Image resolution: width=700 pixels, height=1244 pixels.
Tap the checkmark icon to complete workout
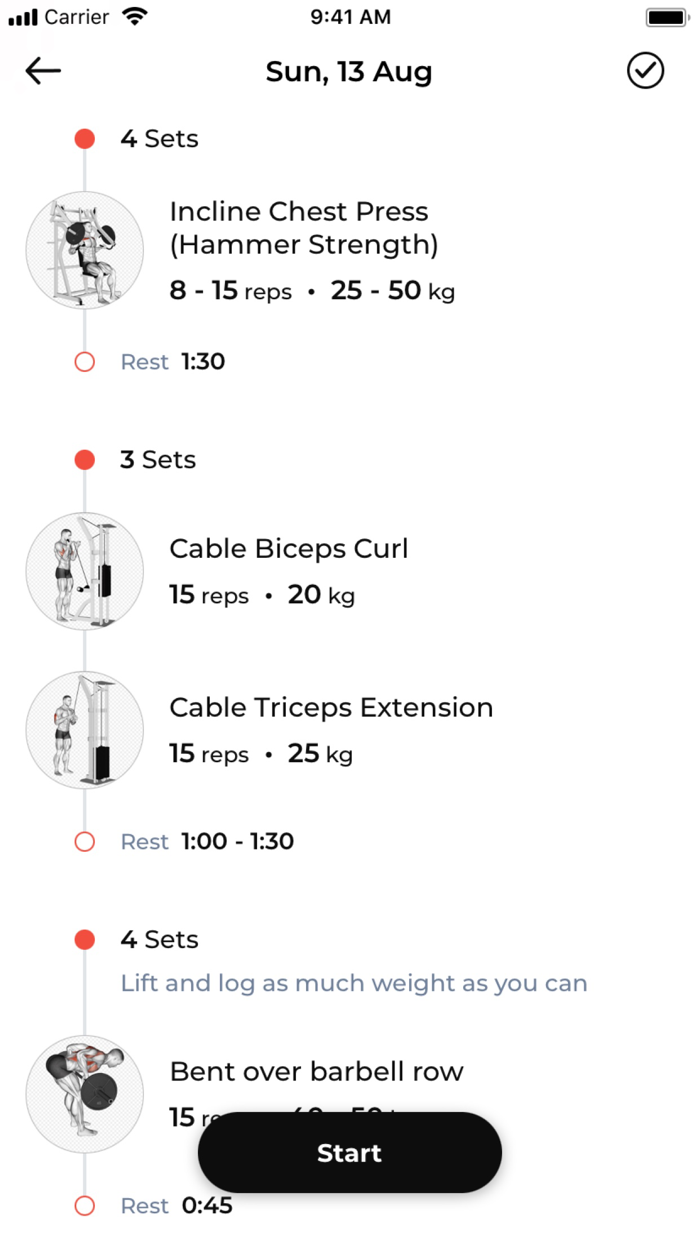point(646,71)
